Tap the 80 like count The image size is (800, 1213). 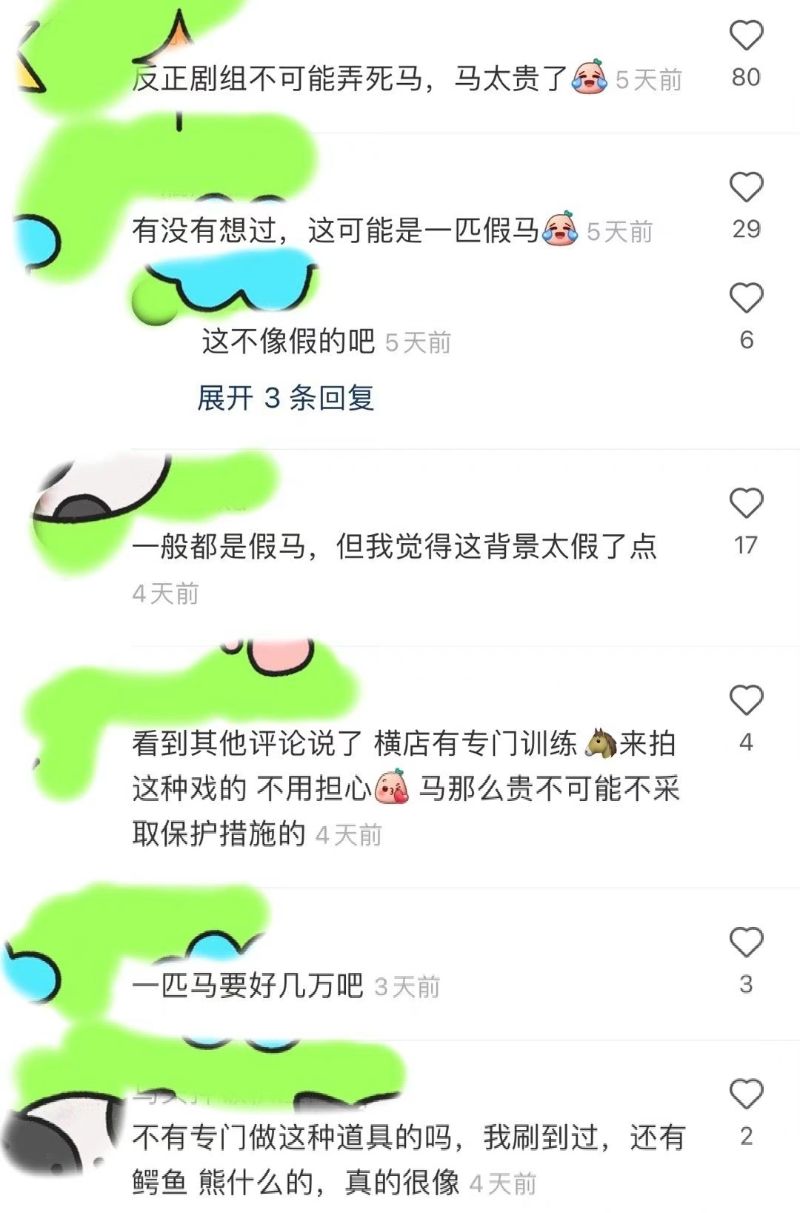click(746, 77)
